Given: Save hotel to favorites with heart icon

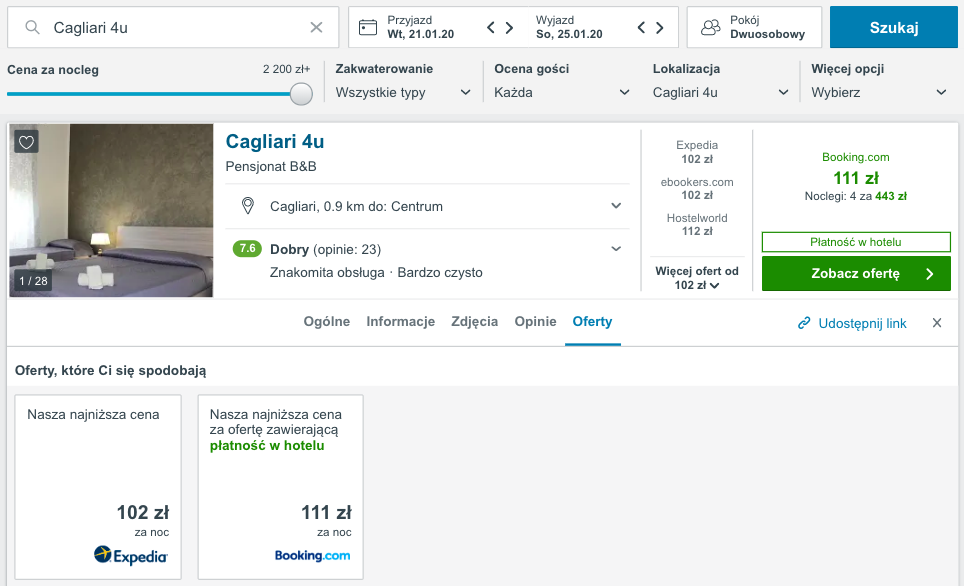Looking at the screenshot, I should (x=26, y=142).
